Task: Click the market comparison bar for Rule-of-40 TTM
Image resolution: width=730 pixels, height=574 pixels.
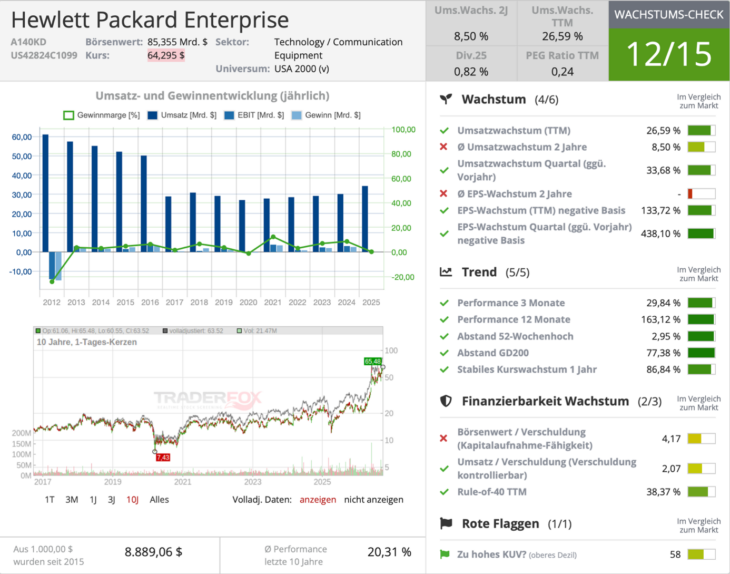Action: (x=701, y=492)
